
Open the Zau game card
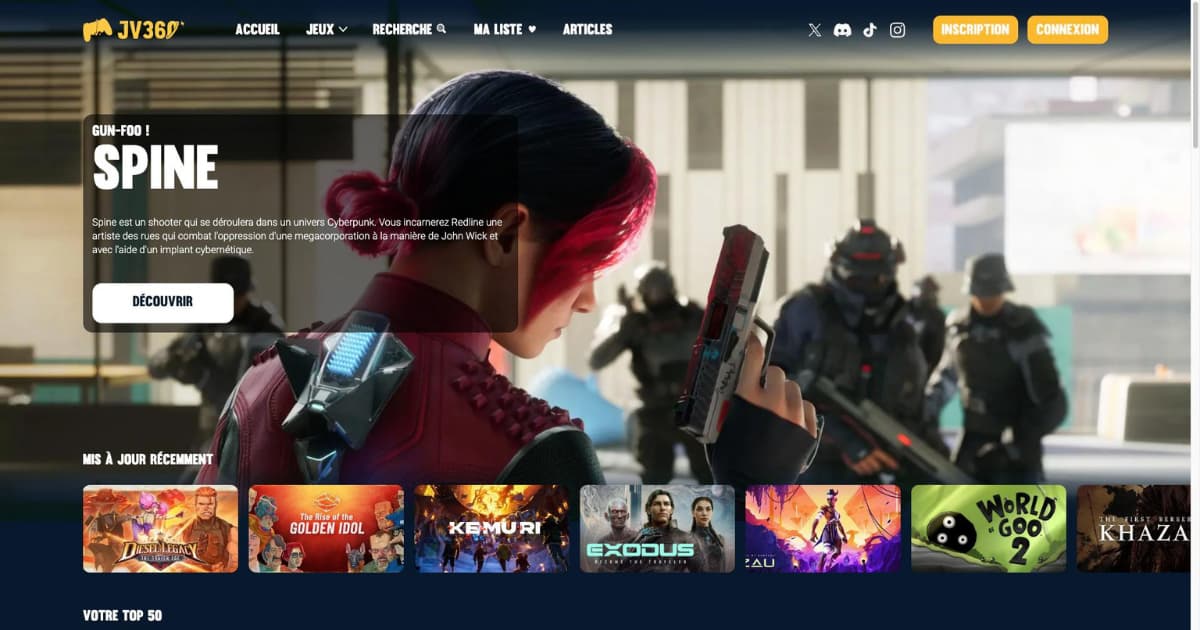(x=823, y=529)
